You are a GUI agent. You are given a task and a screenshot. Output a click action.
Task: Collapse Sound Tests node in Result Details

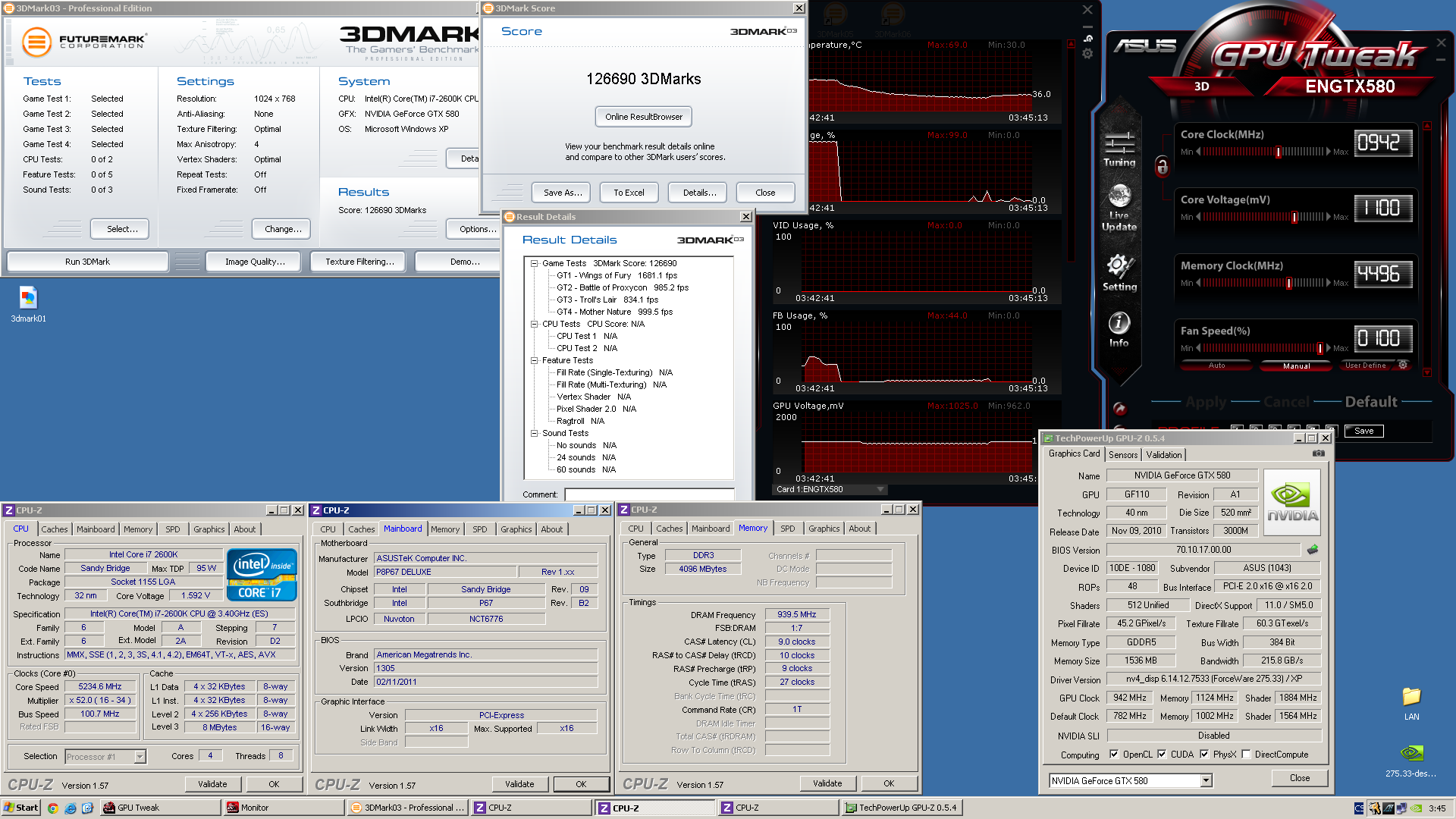pos(534,434)
